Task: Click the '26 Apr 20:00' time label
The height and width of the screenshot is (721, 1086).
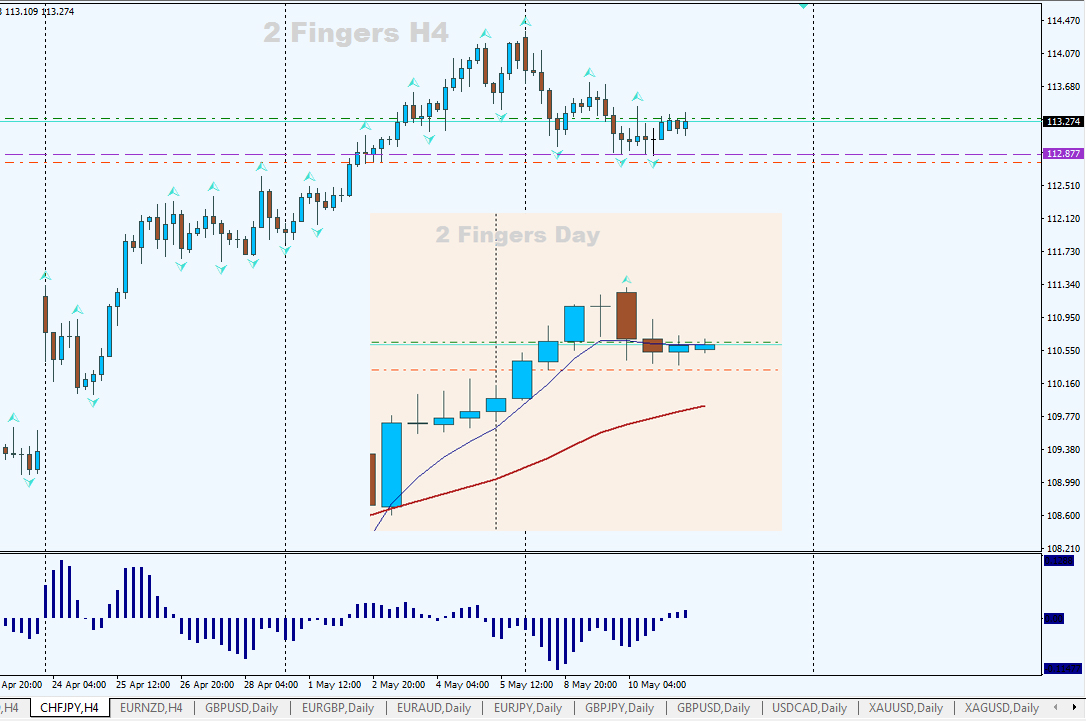Action: pyautogui.click(x=207, y=684)
